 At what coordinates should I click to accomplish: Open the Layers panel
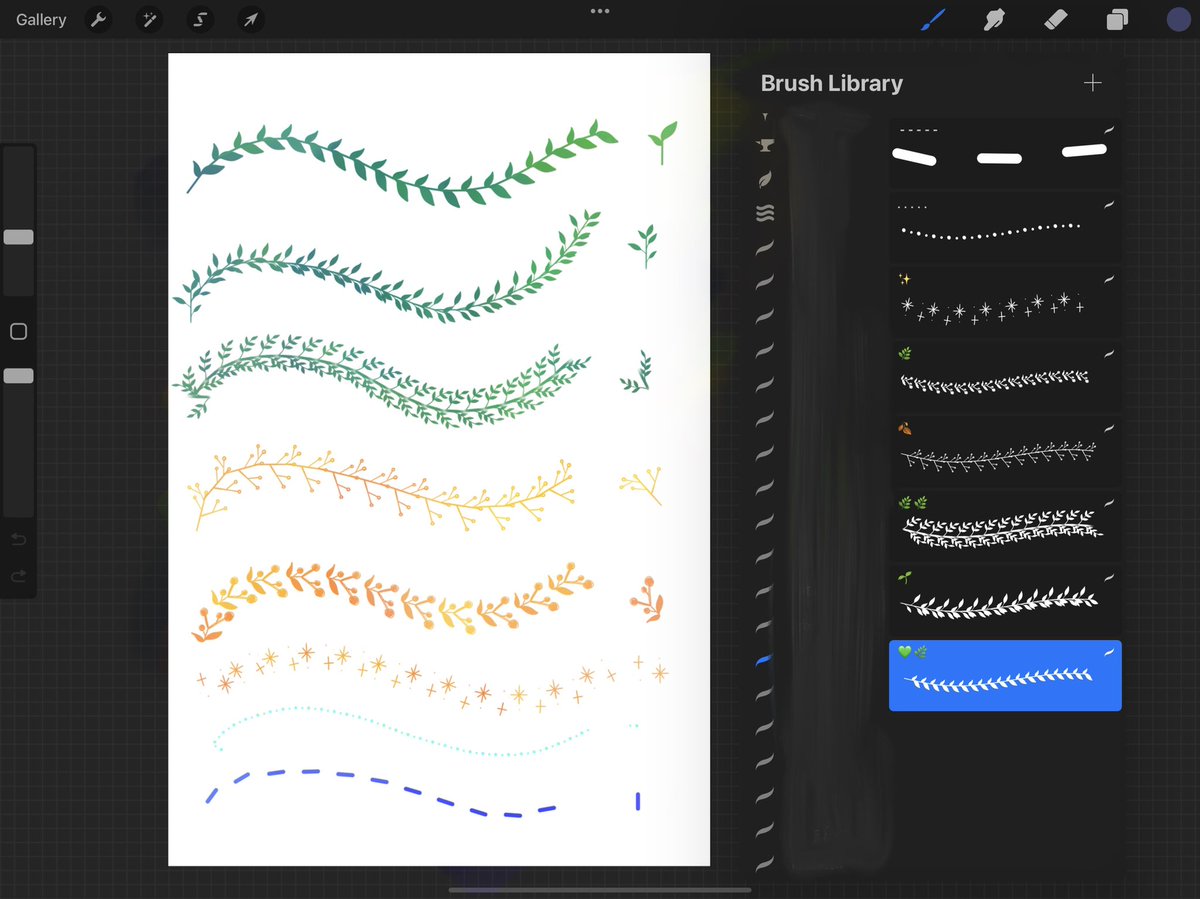[1117, 19]
